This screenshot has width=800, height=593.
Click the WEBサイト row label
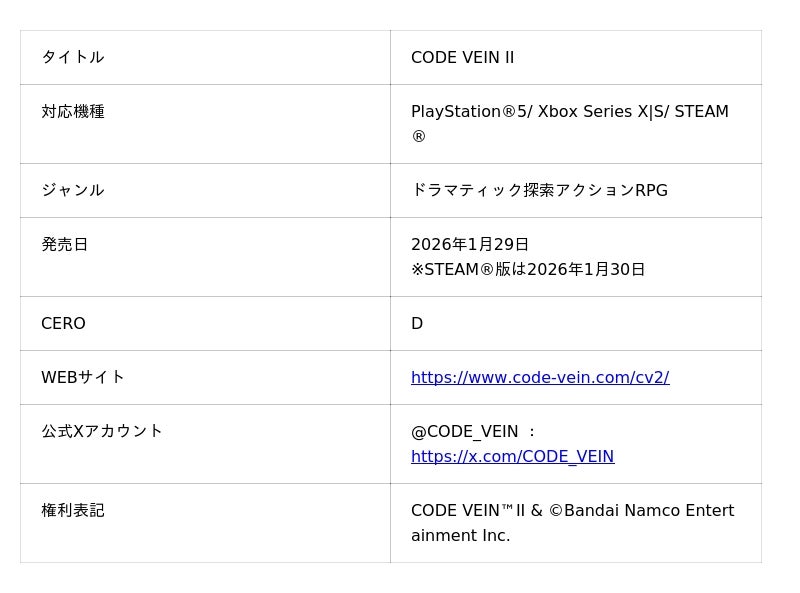[83, 377]
